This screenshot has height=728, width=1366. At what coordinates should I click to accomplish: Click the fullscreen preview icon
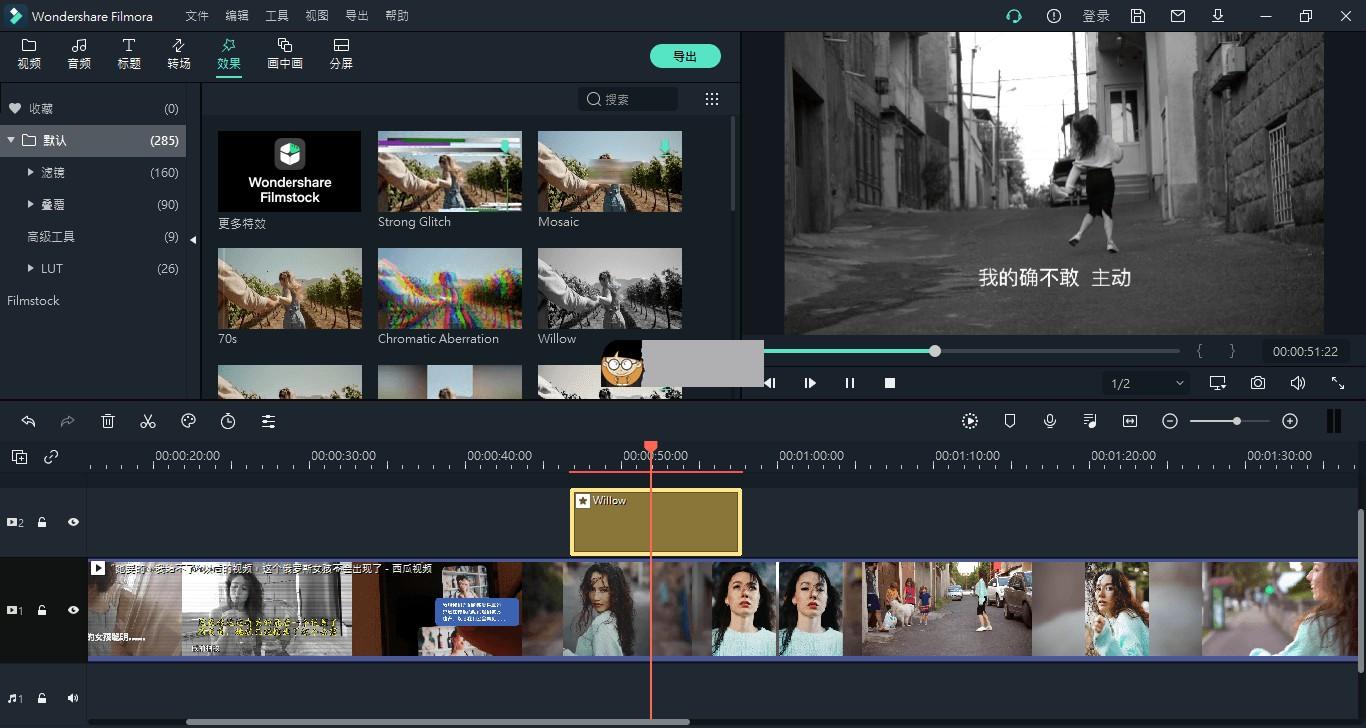point(1338,383)
